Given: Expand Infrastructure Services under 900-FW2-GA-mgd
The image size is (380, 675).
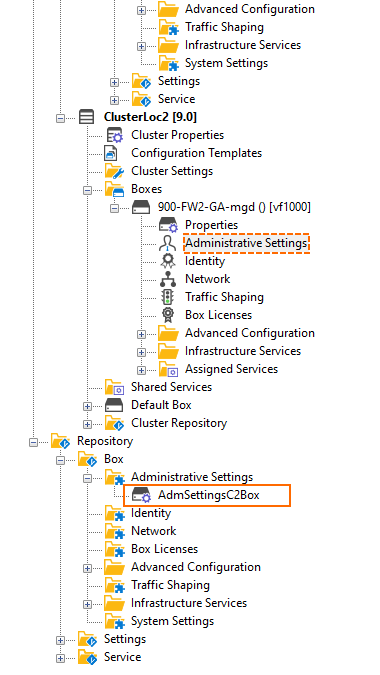Looking at the screenshot, I should 141,352.
